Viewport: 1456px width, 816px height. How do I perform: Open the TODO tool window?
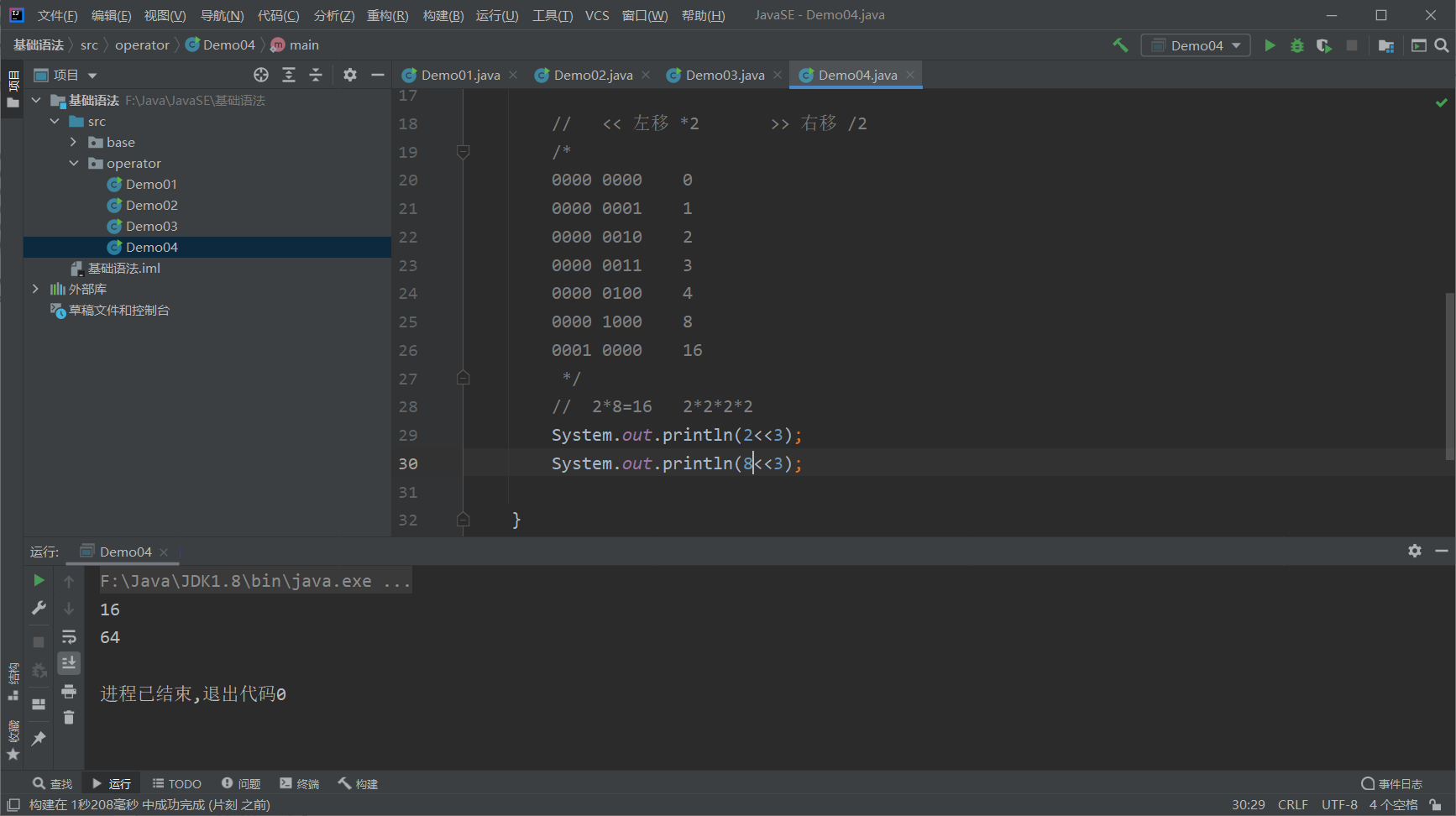click(177, 783)
